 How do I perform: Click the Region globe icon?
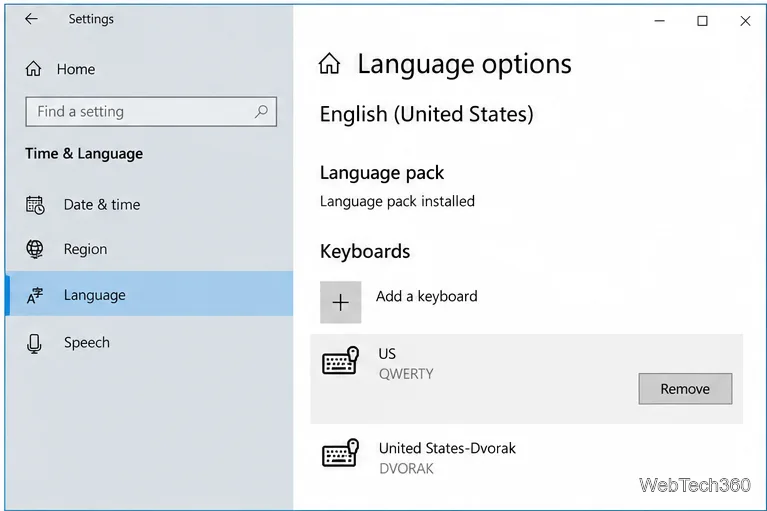click(35, 249)
